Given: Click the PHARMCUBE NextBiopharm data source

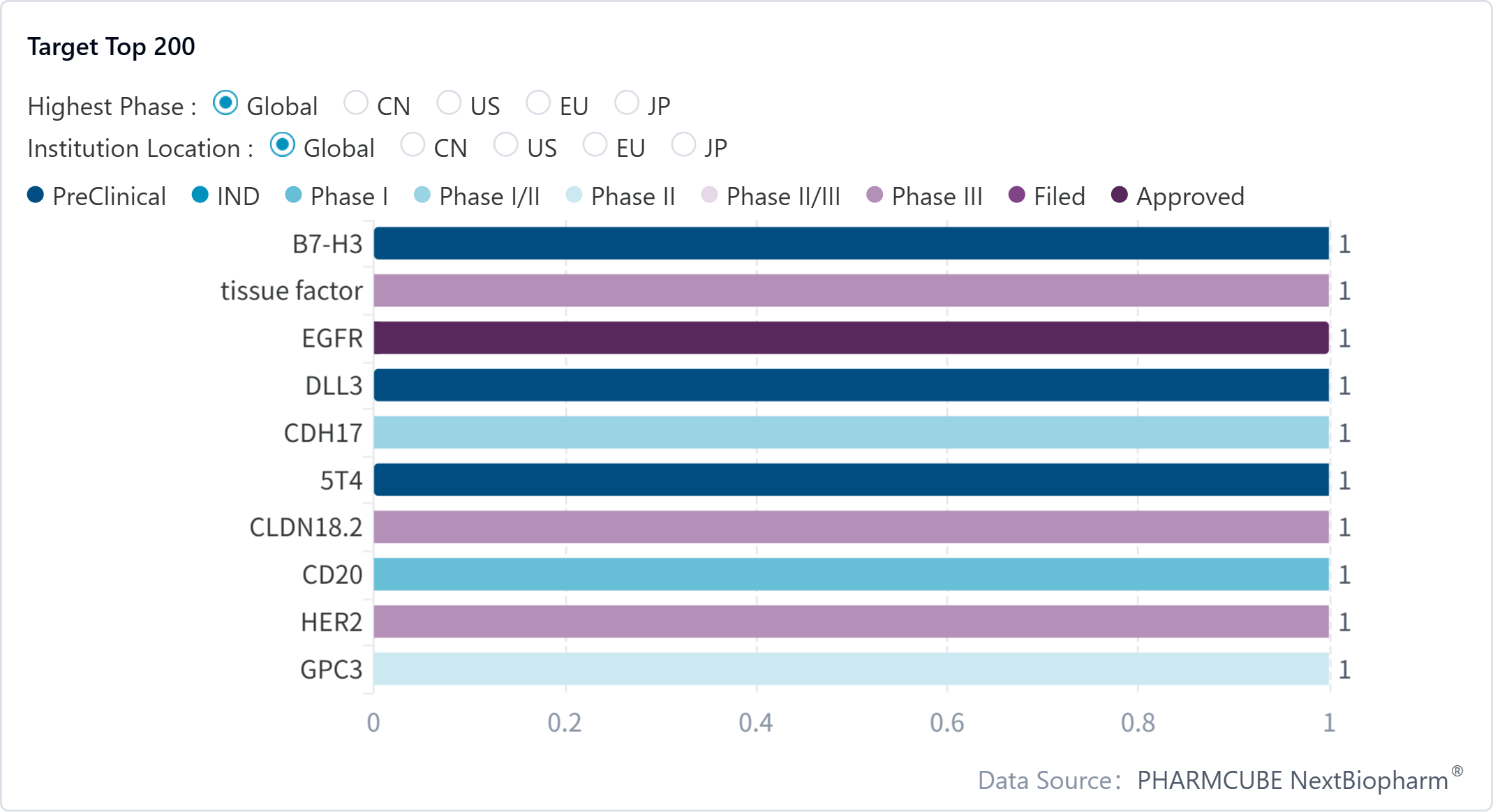Looking at the screenshot, I should 1292,780.
